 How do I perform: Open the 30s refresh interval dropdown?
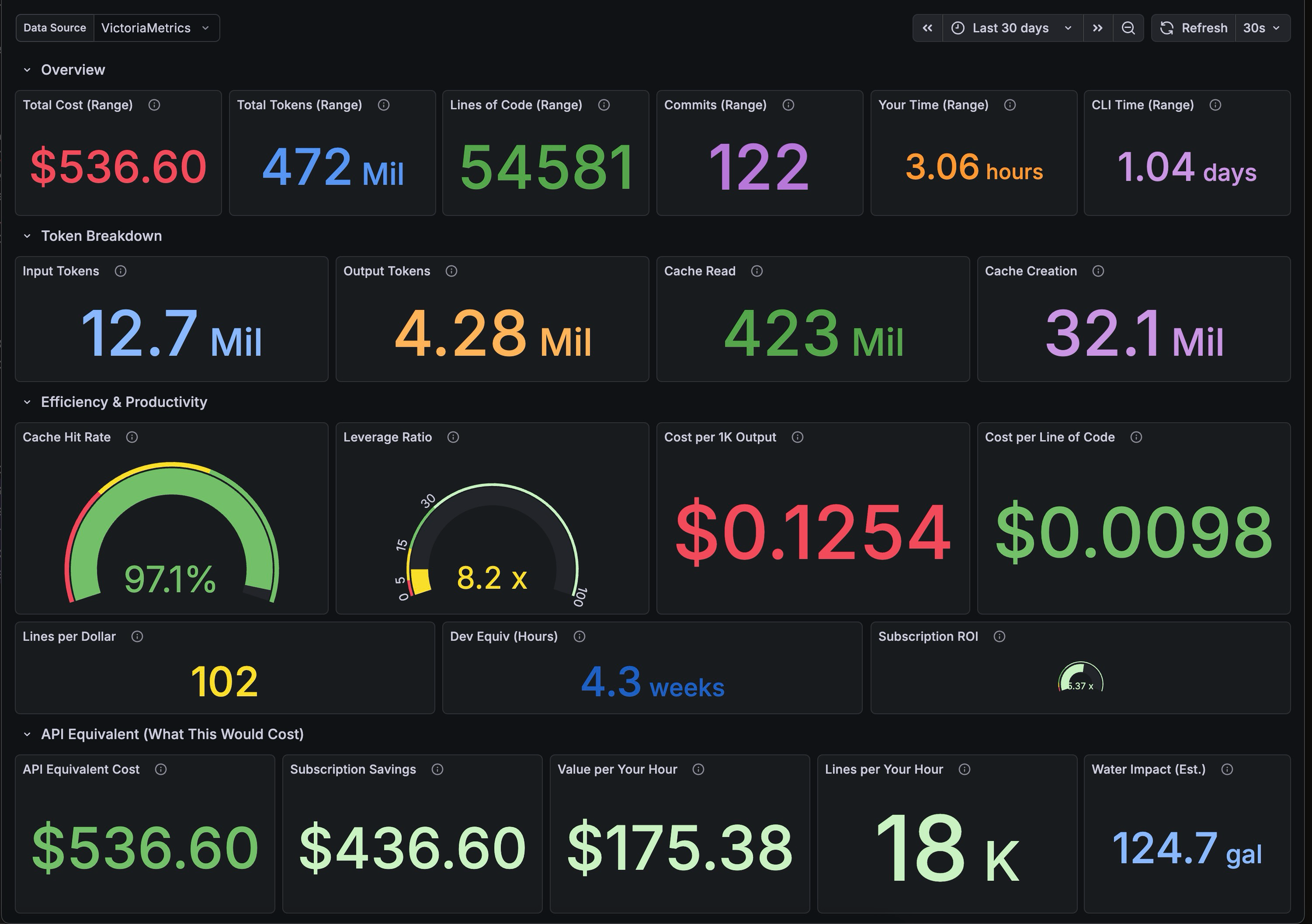[1262, 28]
